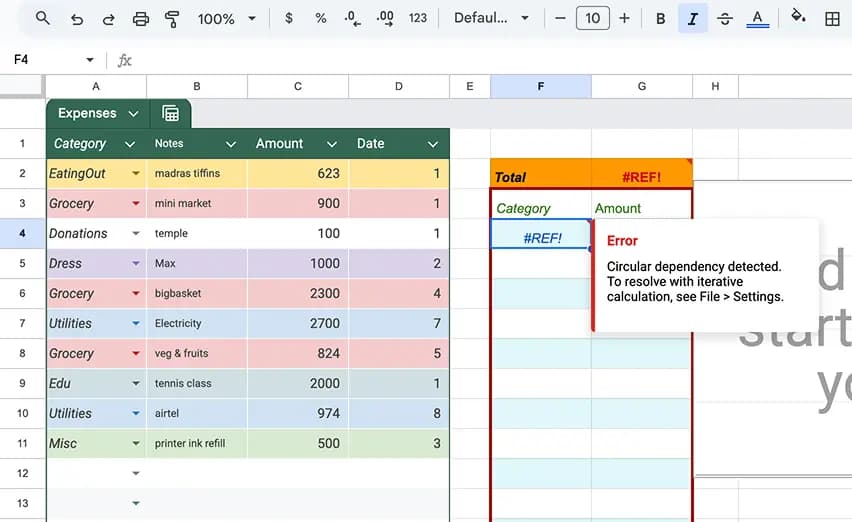Viewport: 852px width, 522px height.
Task: Open the name box dropdown arrow
Action: [90, 60]
